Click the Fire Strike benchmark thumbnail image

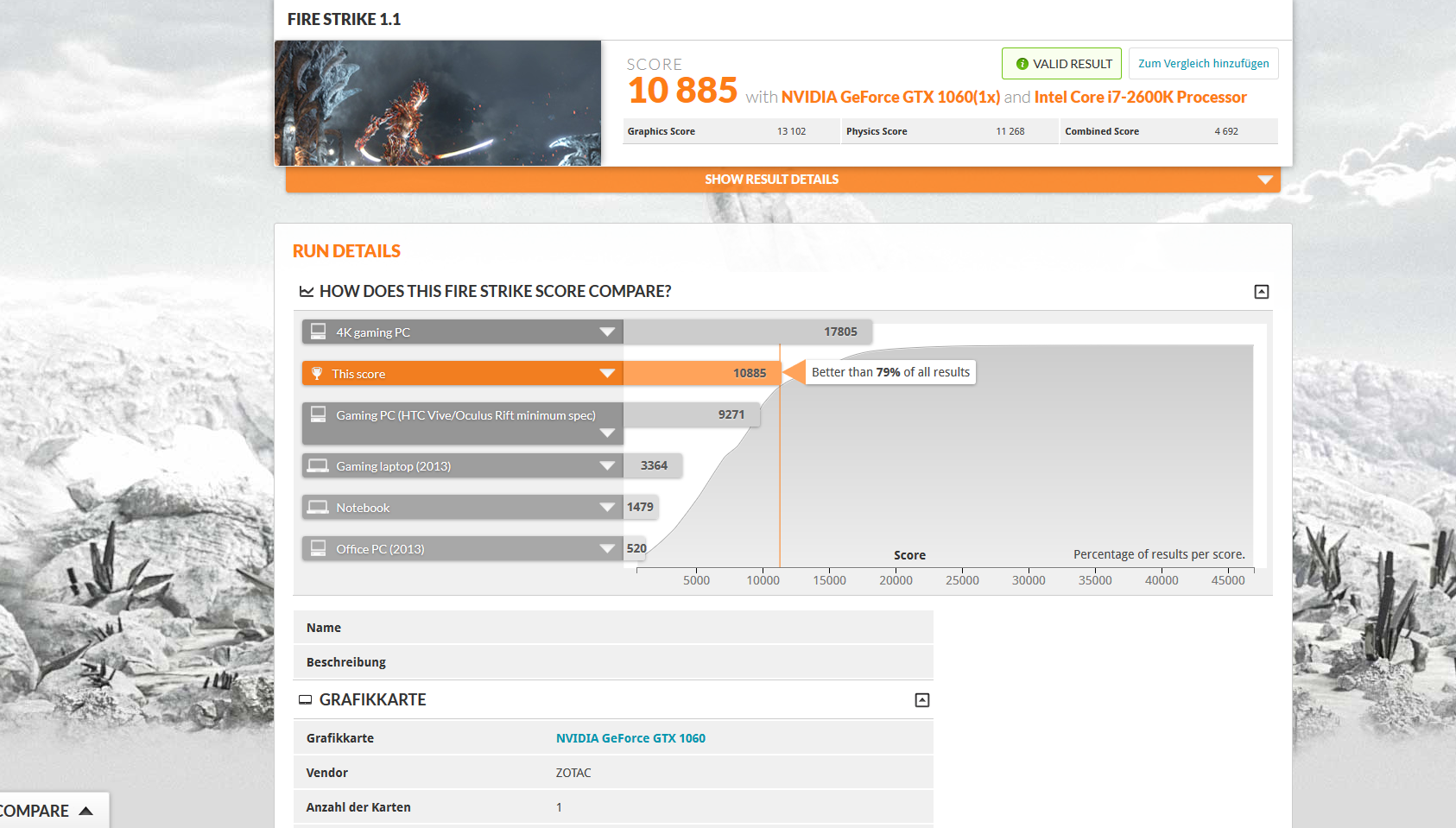click(x=438, y=103)
